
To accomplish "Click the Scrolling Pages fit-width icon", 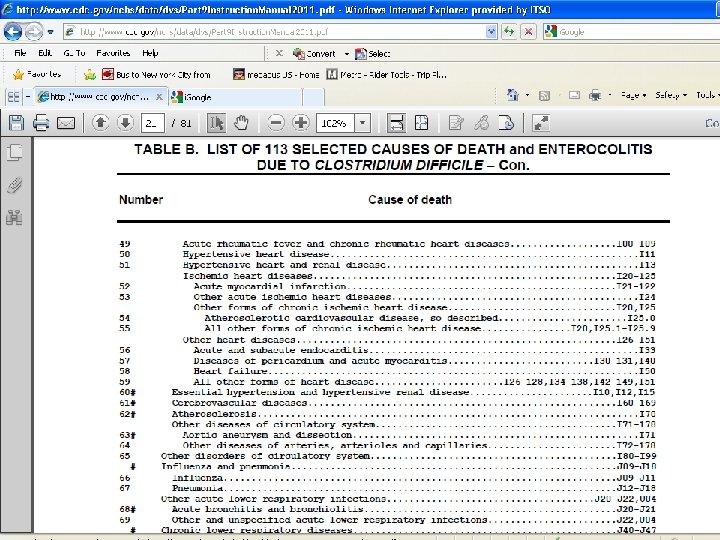I will 396,123.
